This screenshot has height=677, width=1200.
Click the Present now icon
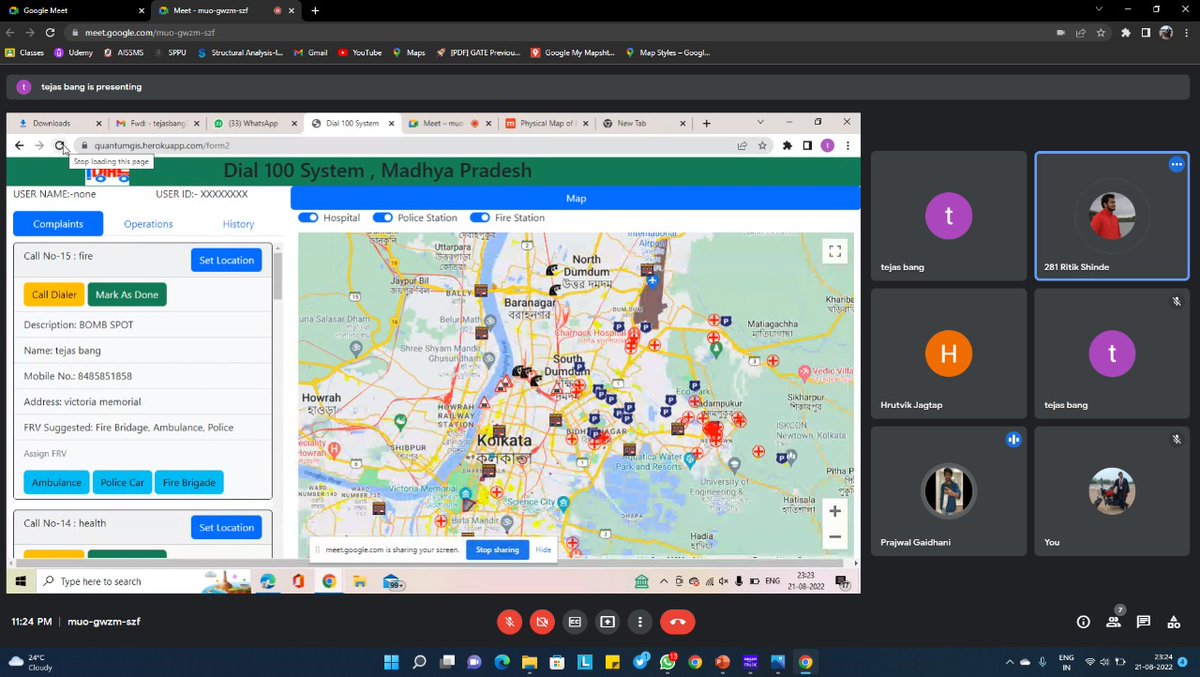coord(608,621)
